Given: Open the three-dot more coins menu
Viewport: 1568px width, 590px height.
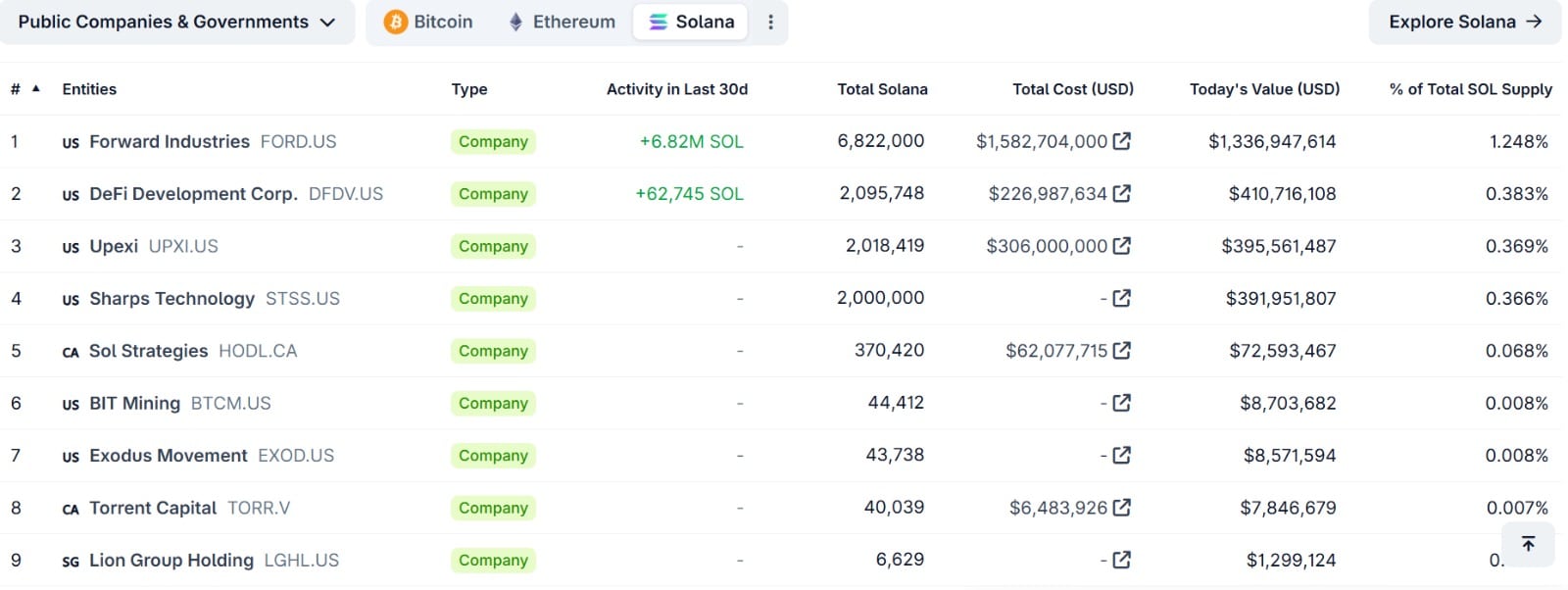Looking at the screenshot, I should [x=770, y=22].
